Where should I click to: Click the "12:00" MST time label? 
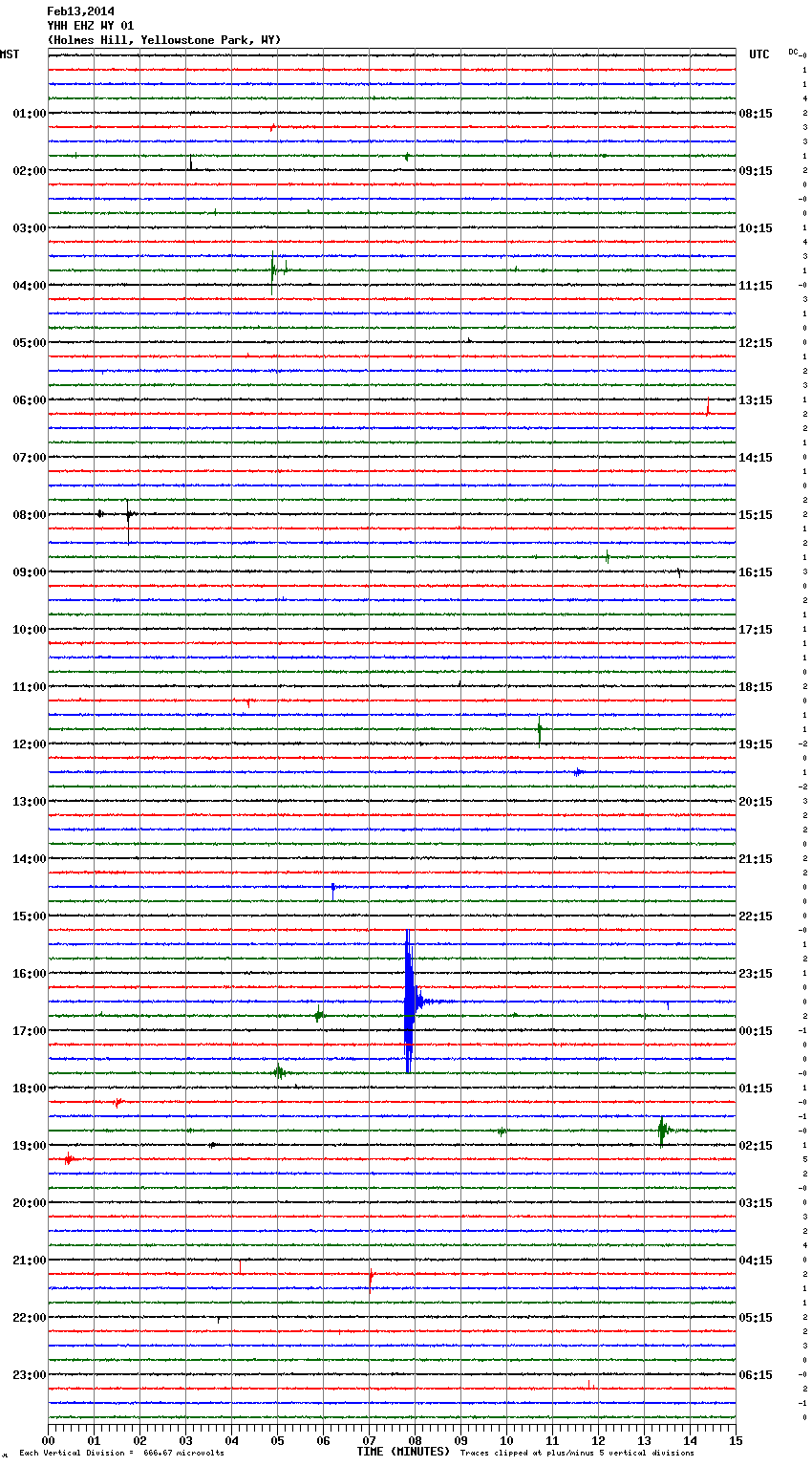click(x=29, y=744)
